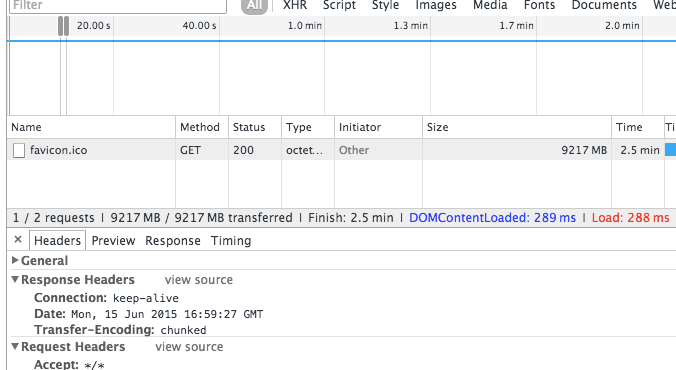Select the All filter button
This screenshot has height=370, width=676.
pos(254,6)
